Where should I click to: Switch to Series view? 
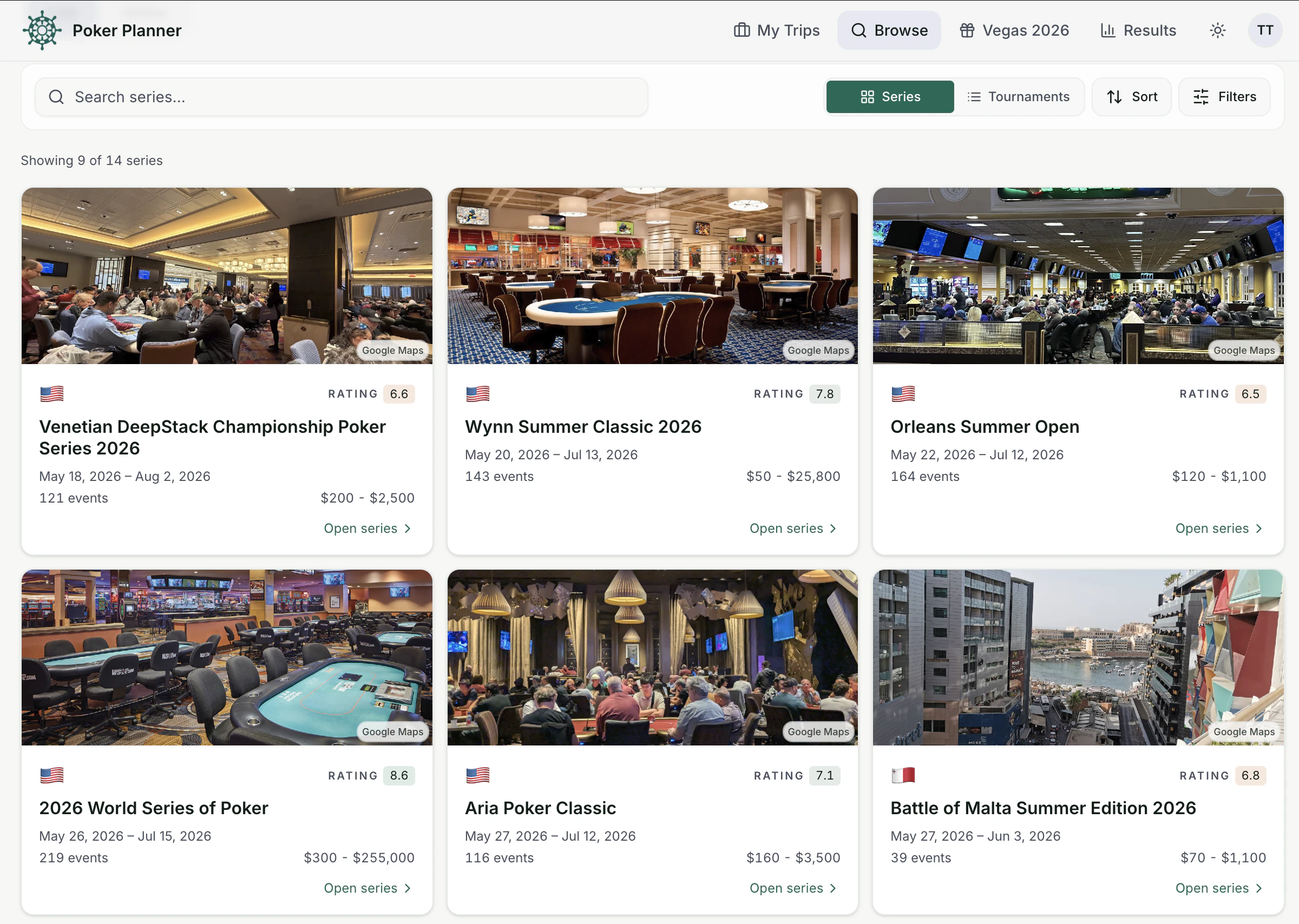890,97
